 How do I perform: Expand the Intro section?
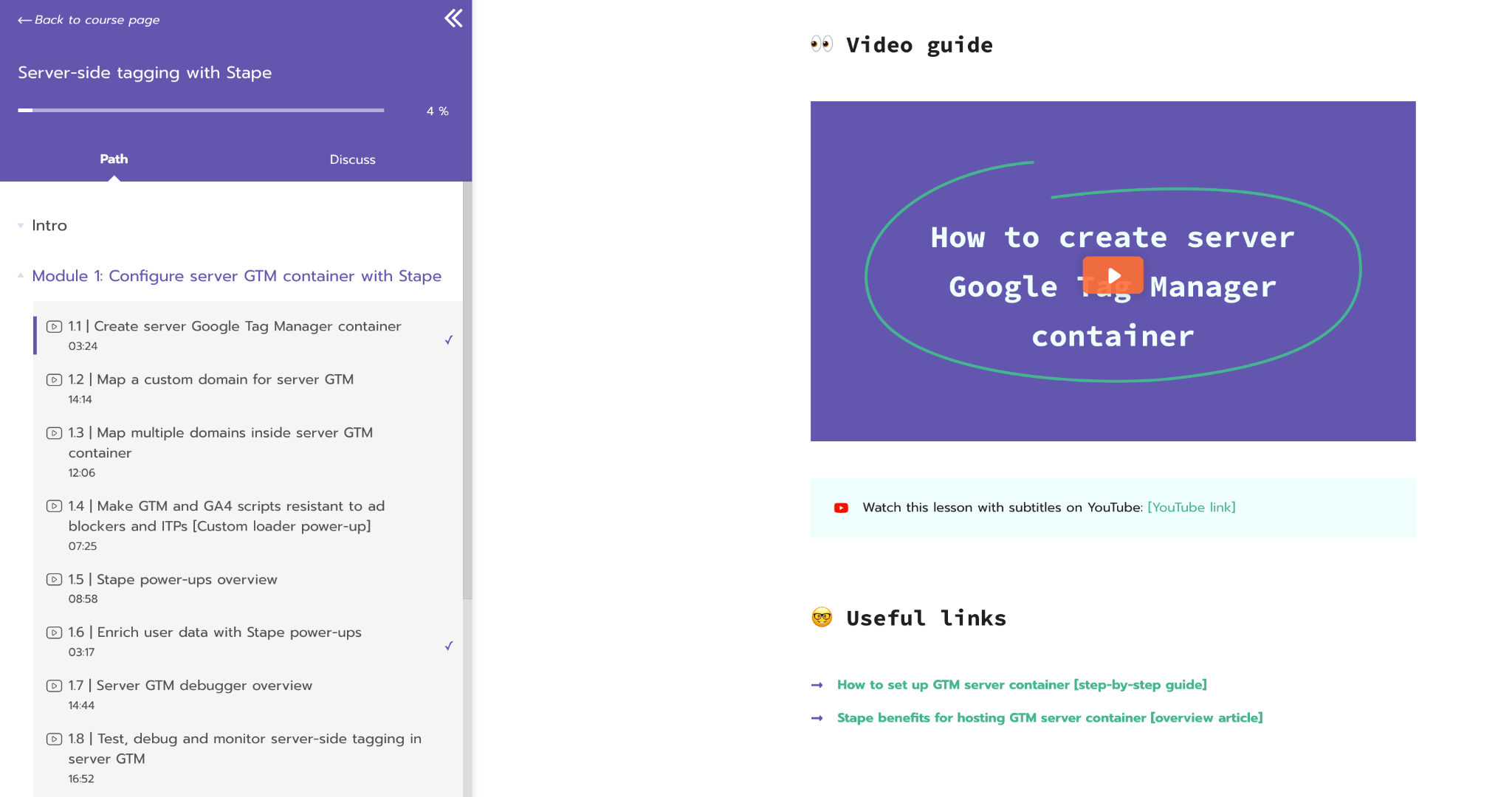49,226
